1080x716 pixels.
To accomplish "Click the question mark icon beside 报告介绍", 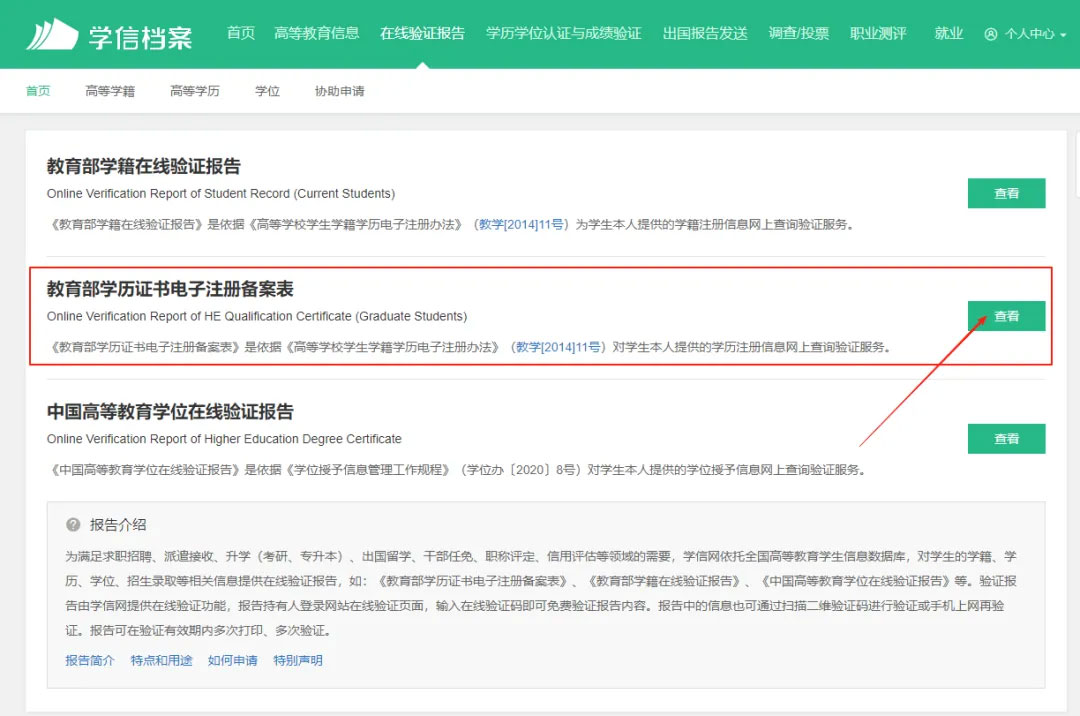I will (x=73, y=525).
